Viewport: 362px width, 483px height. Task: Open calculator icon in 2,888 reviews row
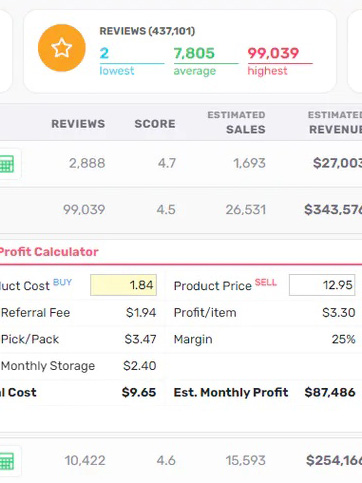click(7, 164)
